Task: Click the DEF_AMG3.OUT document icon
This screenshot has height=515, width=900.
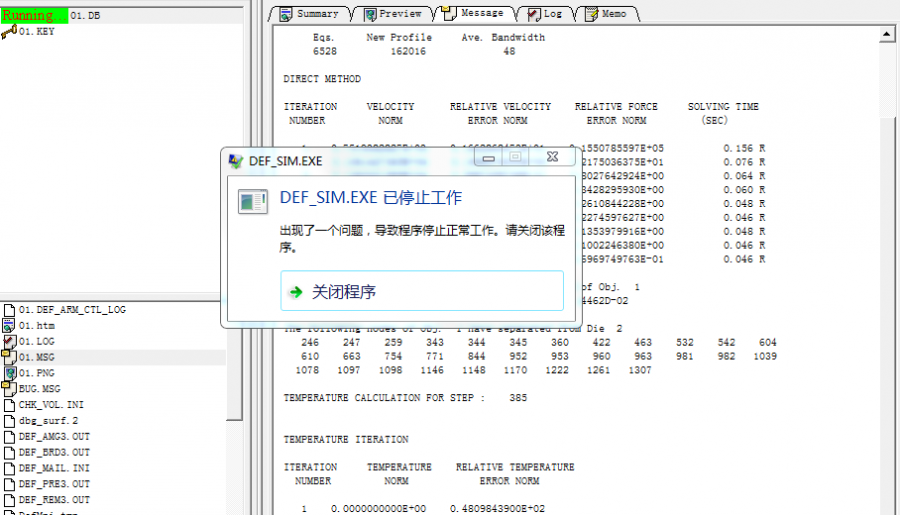Action: [9, 436]
